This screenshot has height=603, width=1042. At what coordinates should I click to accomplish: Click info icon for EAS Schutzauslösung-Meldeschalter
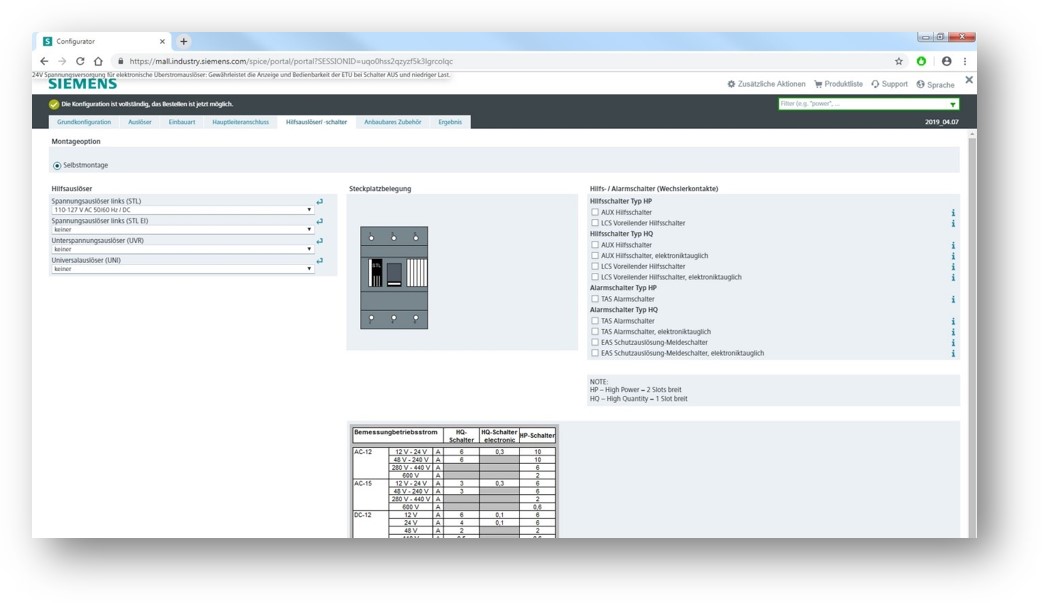[x=953, y=343]
